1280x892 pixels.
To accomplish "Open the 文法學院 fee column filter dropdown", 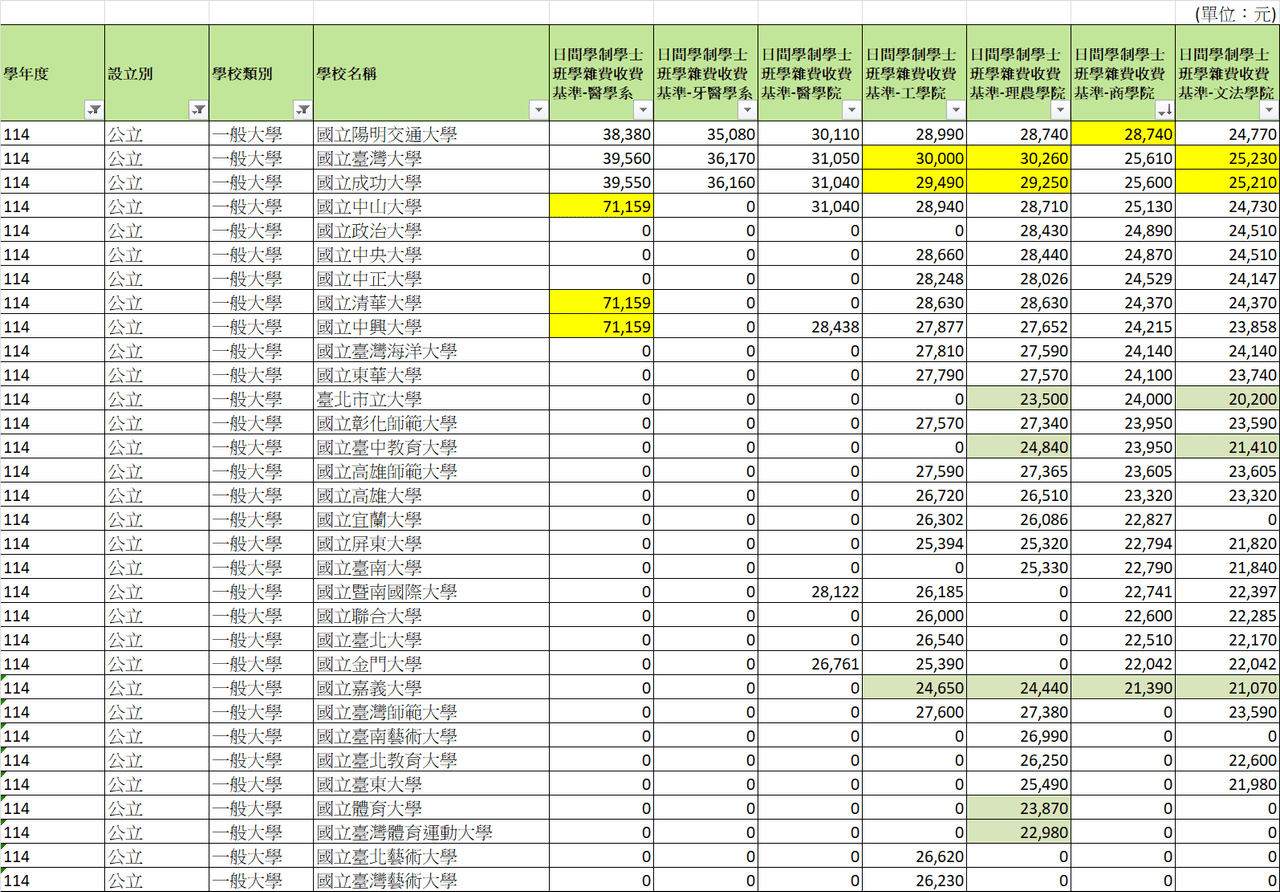I will pos(1270,110).
